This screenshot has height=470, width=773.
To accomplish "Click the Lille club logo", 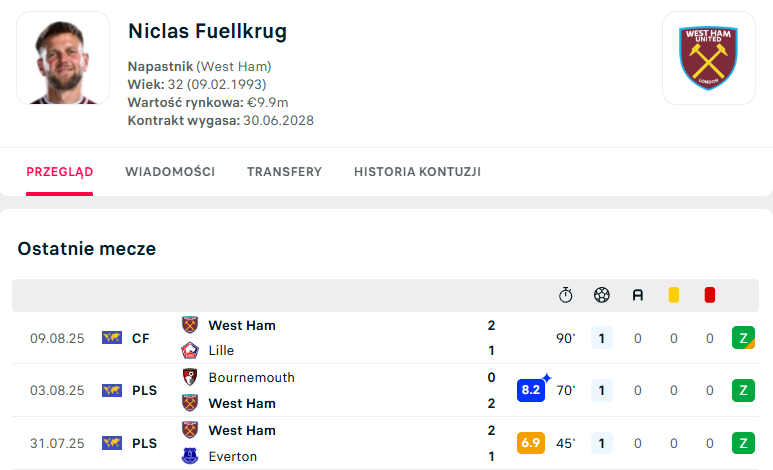I will coord(190,351).
